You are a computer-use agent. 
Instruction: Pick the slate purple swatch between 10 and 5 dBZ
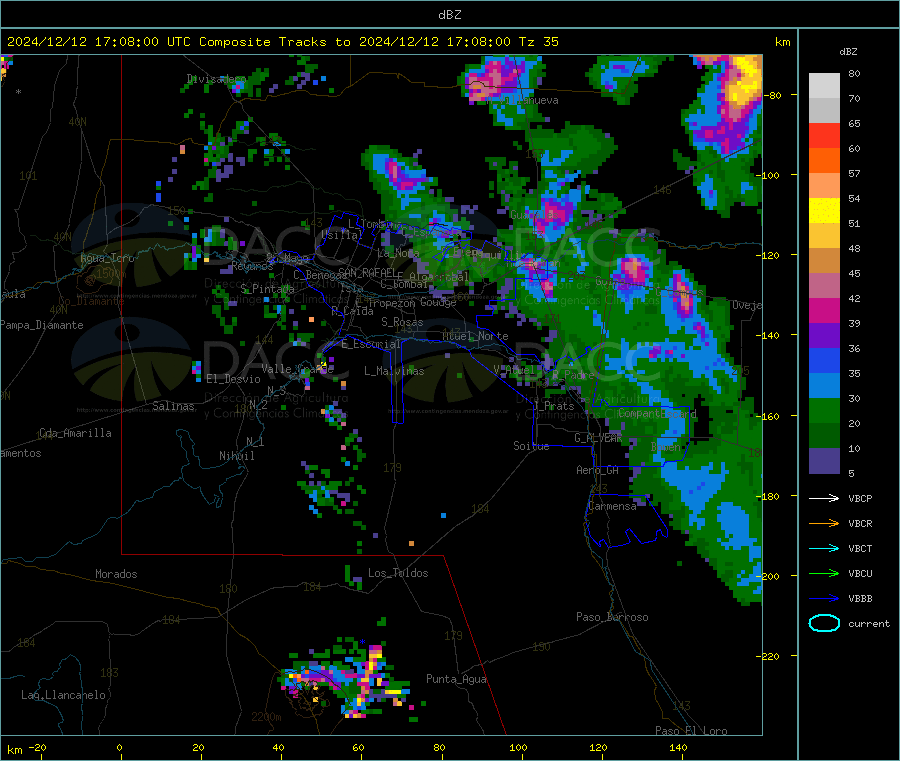pos(824,461)
